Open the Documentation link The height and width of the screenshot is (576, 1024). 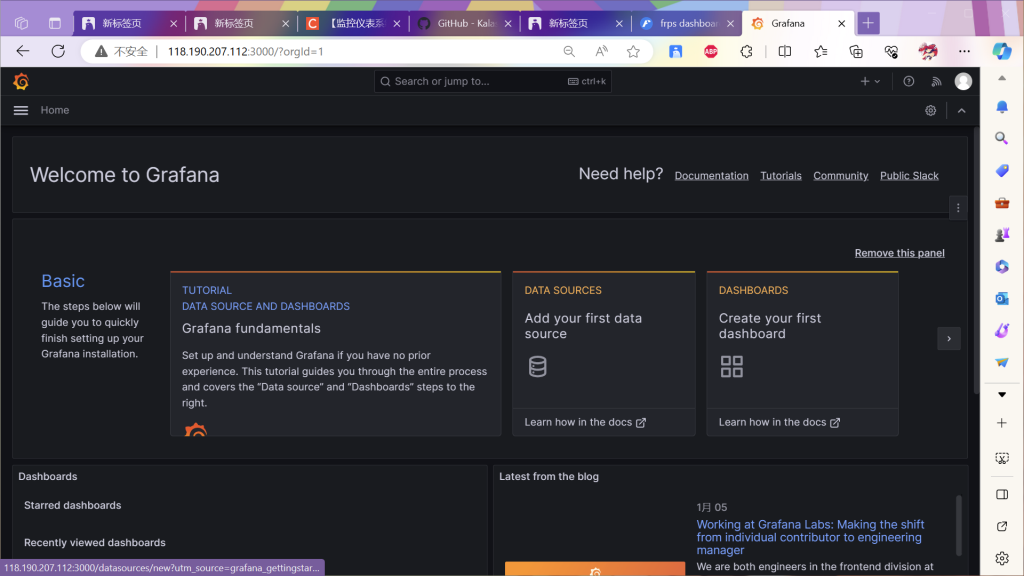pyautogui.click(x=711, y=176)
